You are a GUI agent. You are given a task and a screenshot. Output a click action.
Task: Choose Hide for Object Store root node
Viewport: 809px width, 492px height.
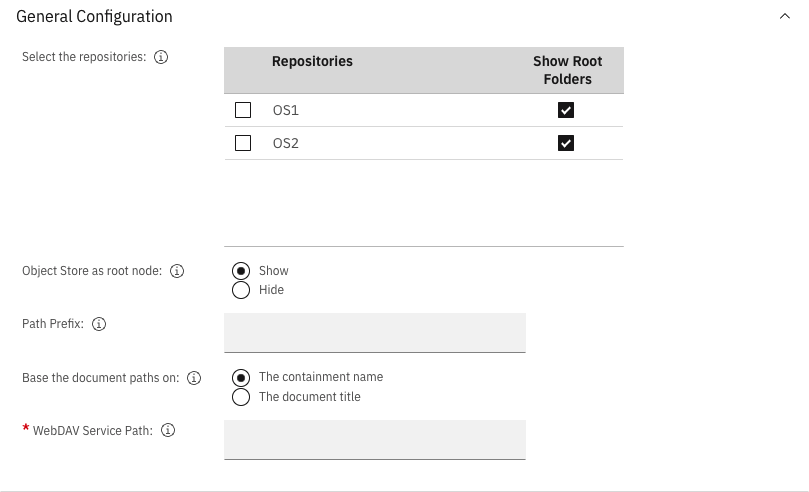(241, 290)
